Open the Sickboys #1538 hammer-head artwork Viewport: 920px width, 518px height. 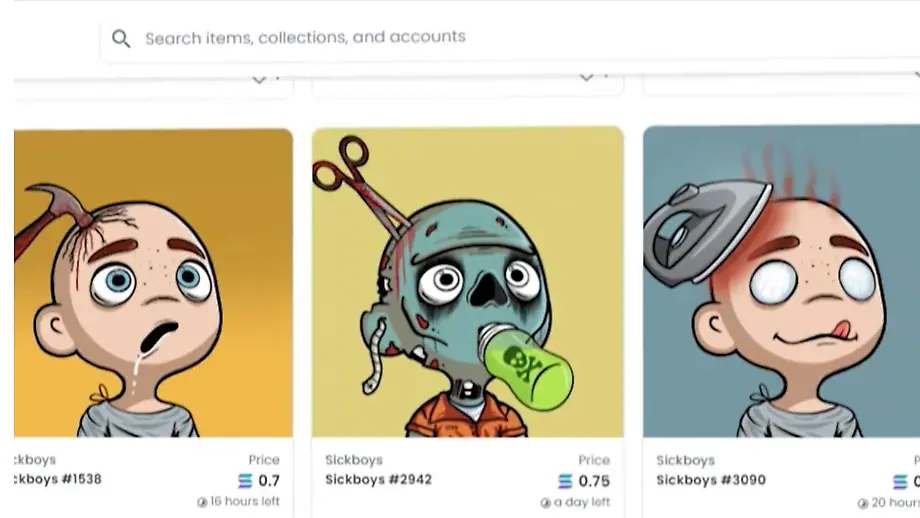pos(153,283)
